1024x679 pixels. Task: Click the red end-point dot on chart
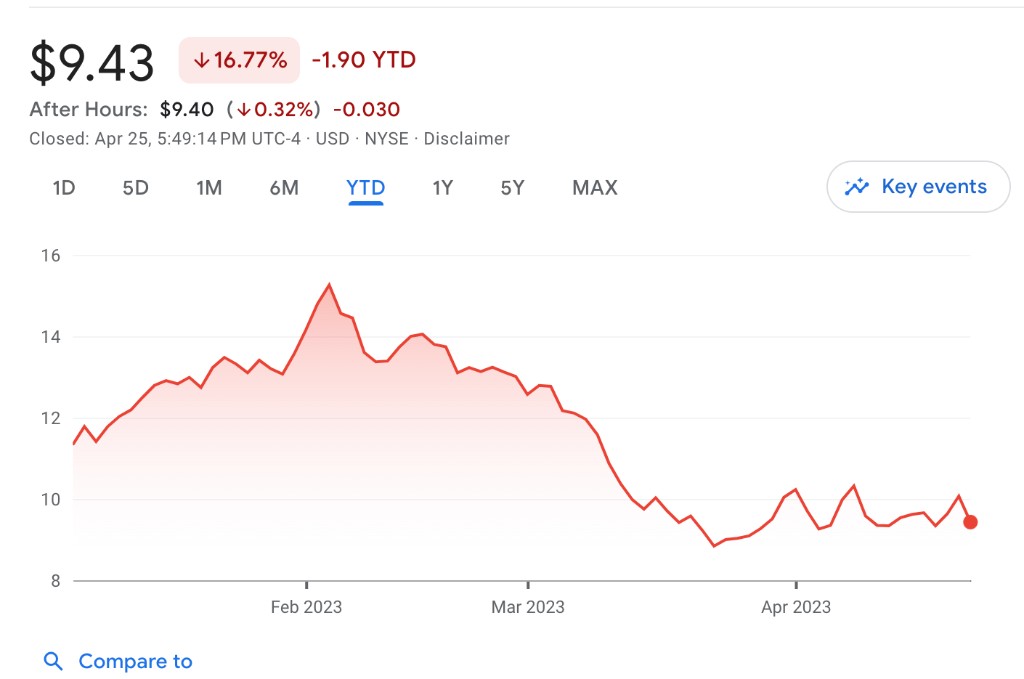coord(970,522)
